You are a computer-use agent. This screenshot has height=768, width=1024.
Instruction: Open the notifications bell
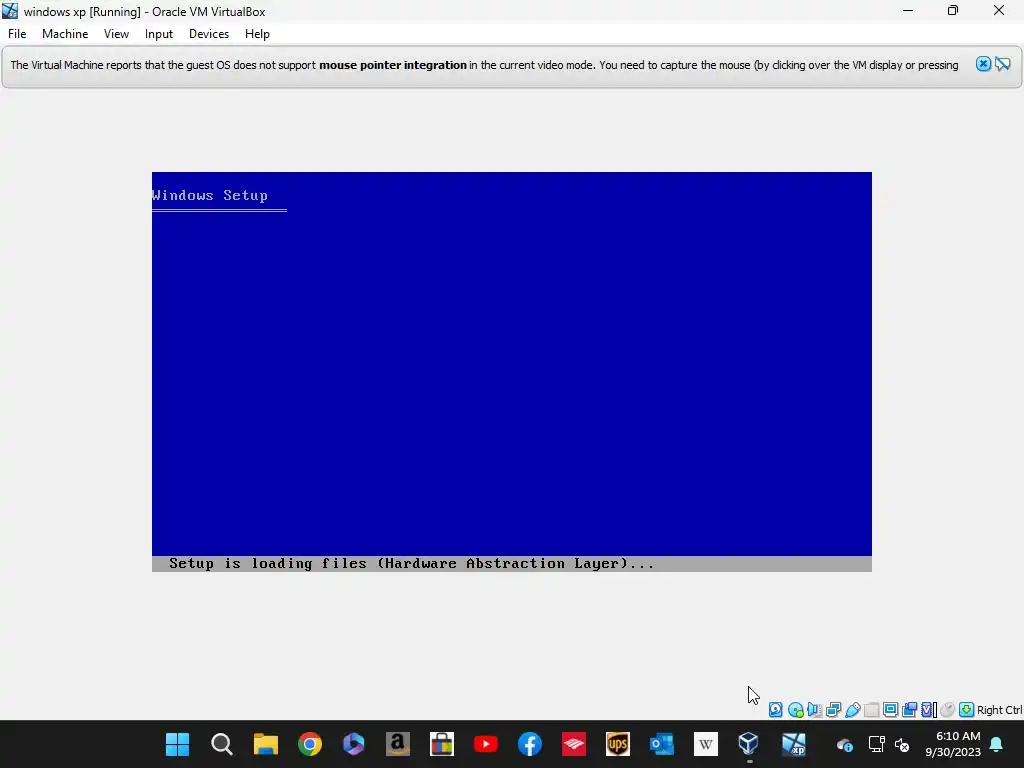pyautogui.click(x=997, y=744)
